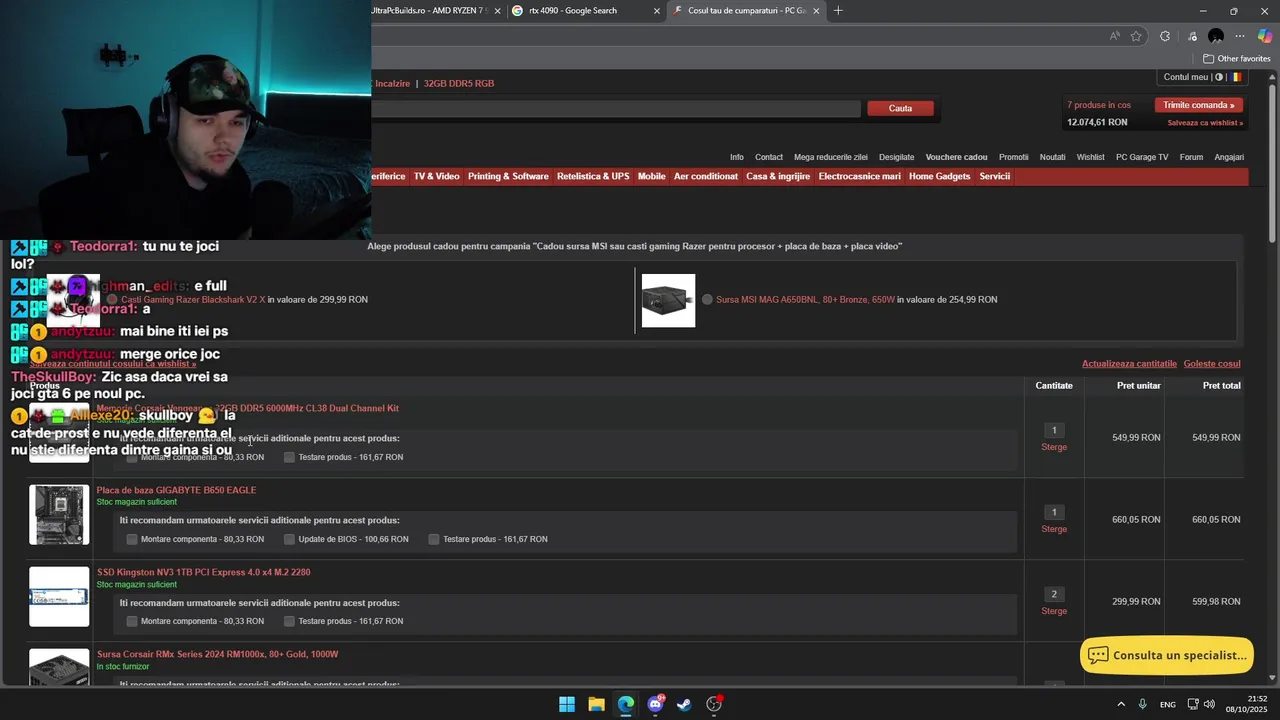Remove SSD Kingston NV3 with Sterge
The width and height of the screenshot is (1280, 720).
[x=1054, y=611]
